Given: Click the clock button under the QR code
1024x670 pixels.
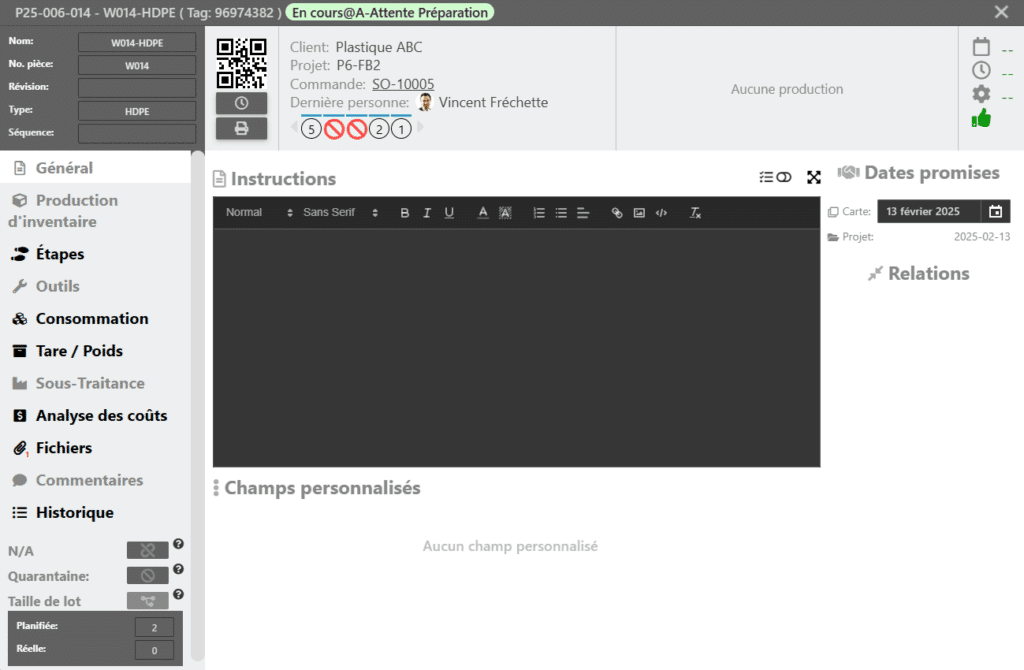Looking at the screenshot, I should click(241, 103).
